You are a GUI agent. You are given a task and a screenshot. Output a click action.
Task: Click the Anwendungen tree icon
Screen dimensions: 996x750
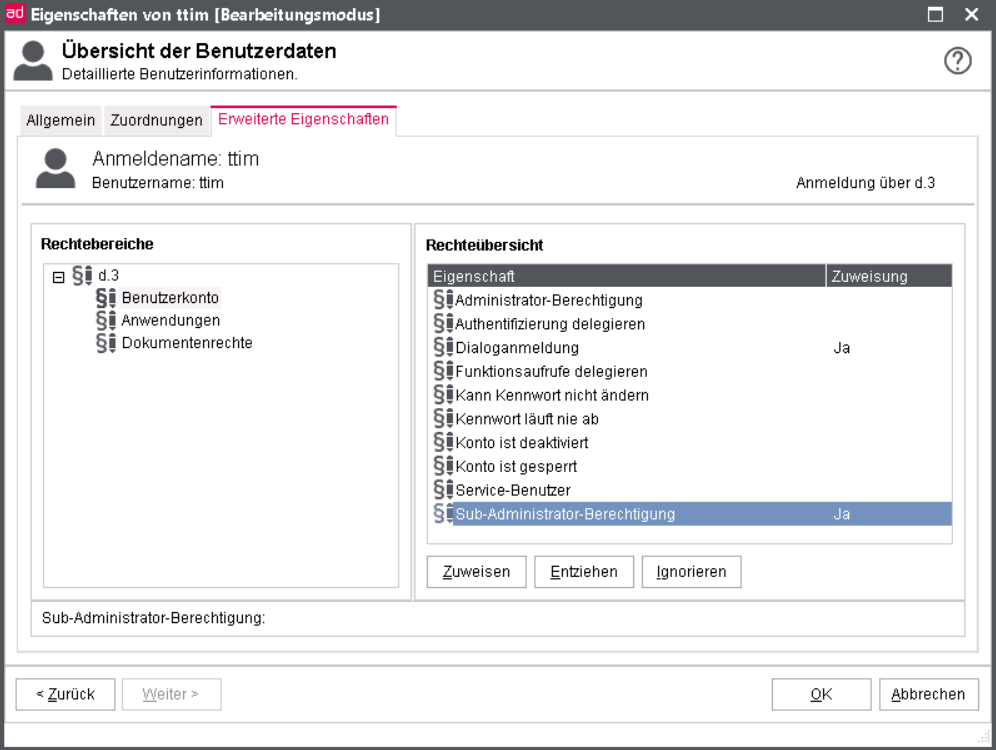(106, 321)
